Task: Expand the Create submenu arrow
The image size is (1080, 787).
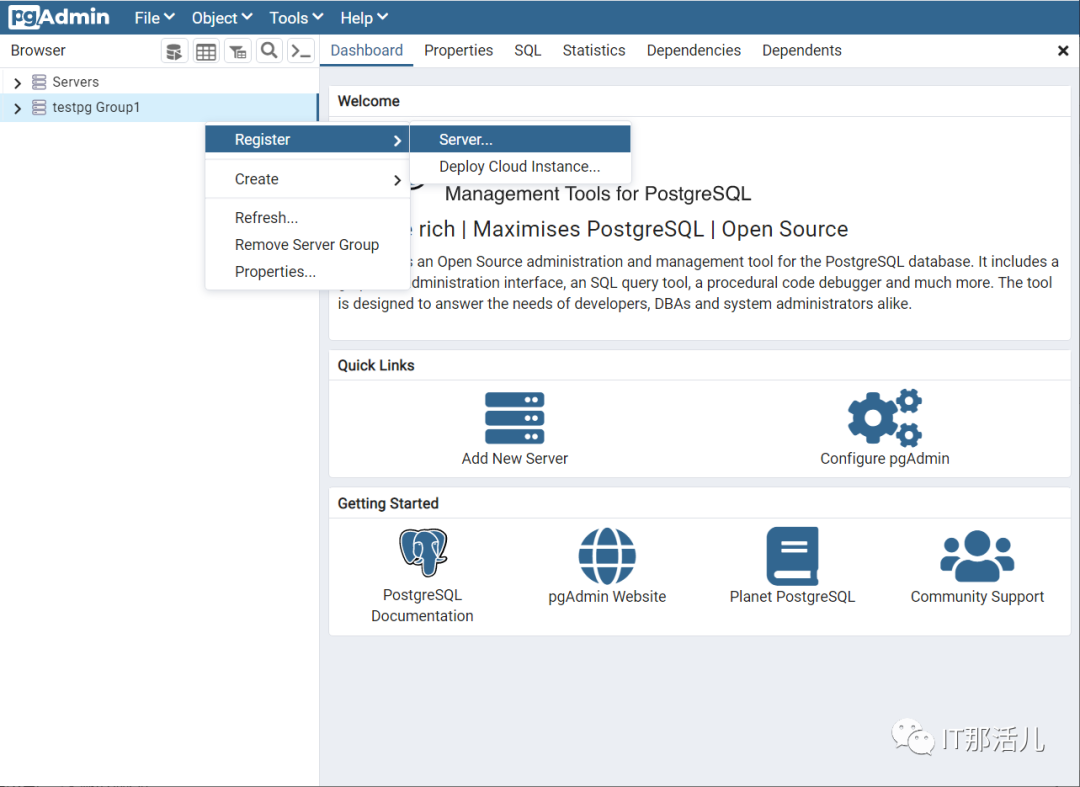Action: [x=397, y=180]
